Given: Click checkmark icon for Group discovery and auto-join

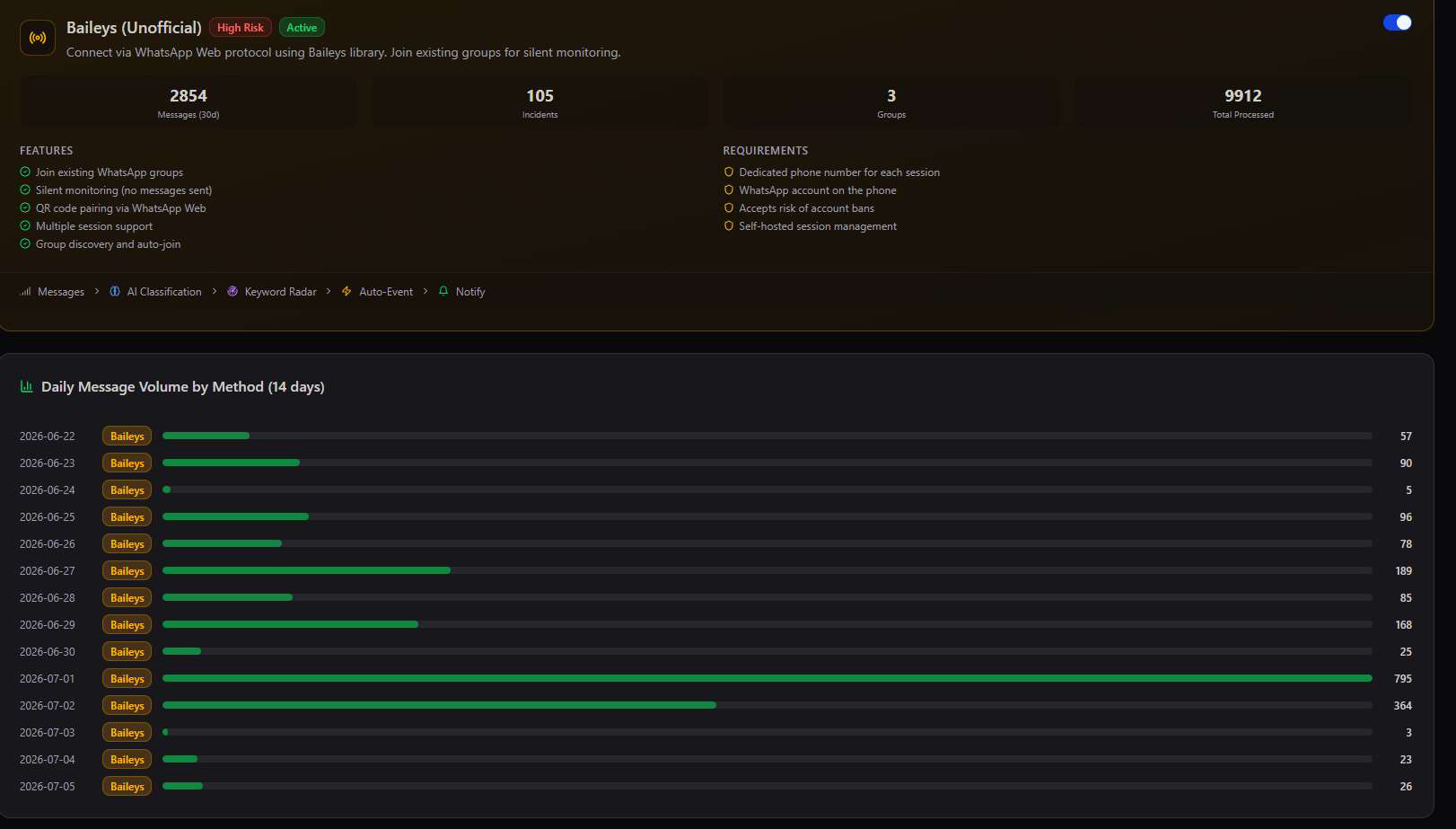Looking at the screenshot, I should (25, 243).
